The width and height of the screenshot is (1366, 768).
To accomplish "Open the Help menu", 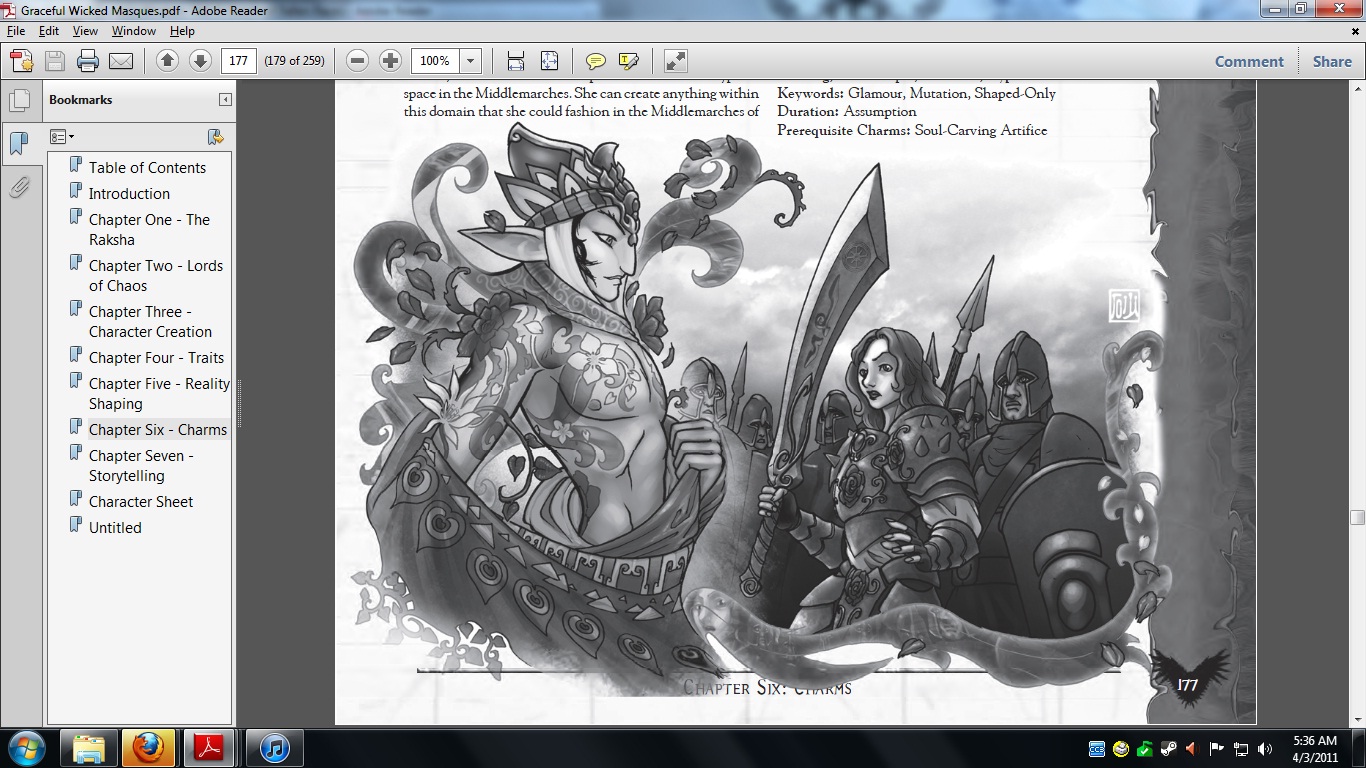I will [x=182, y=31].
